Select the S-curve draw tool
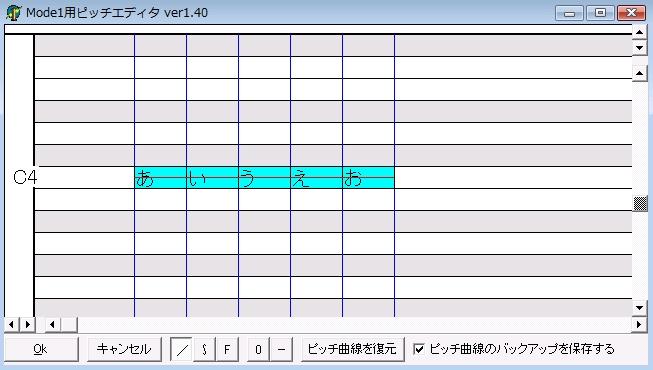The image size is (653, 370). pos(204,349)
